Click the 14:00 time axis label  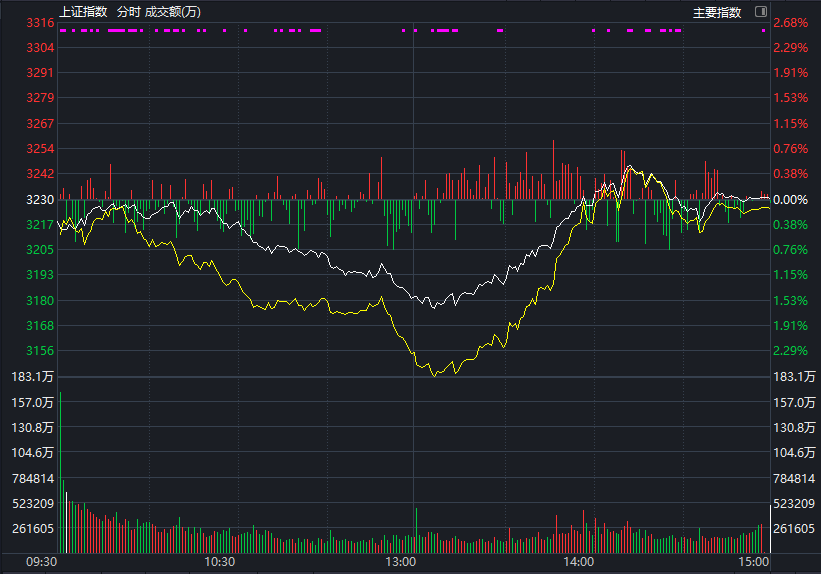(x=579, y=563)
